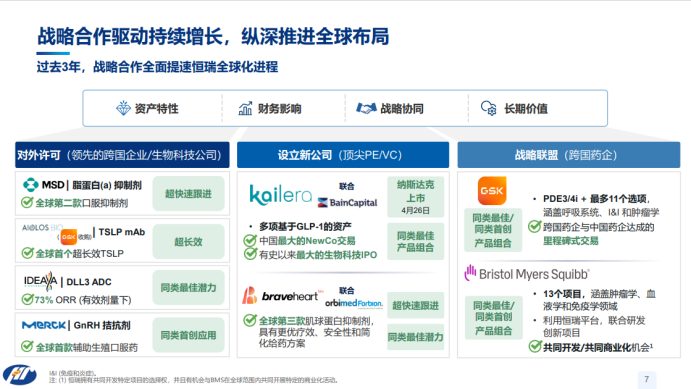Click the Bristol Myers Squibb logo

(527, 274)
